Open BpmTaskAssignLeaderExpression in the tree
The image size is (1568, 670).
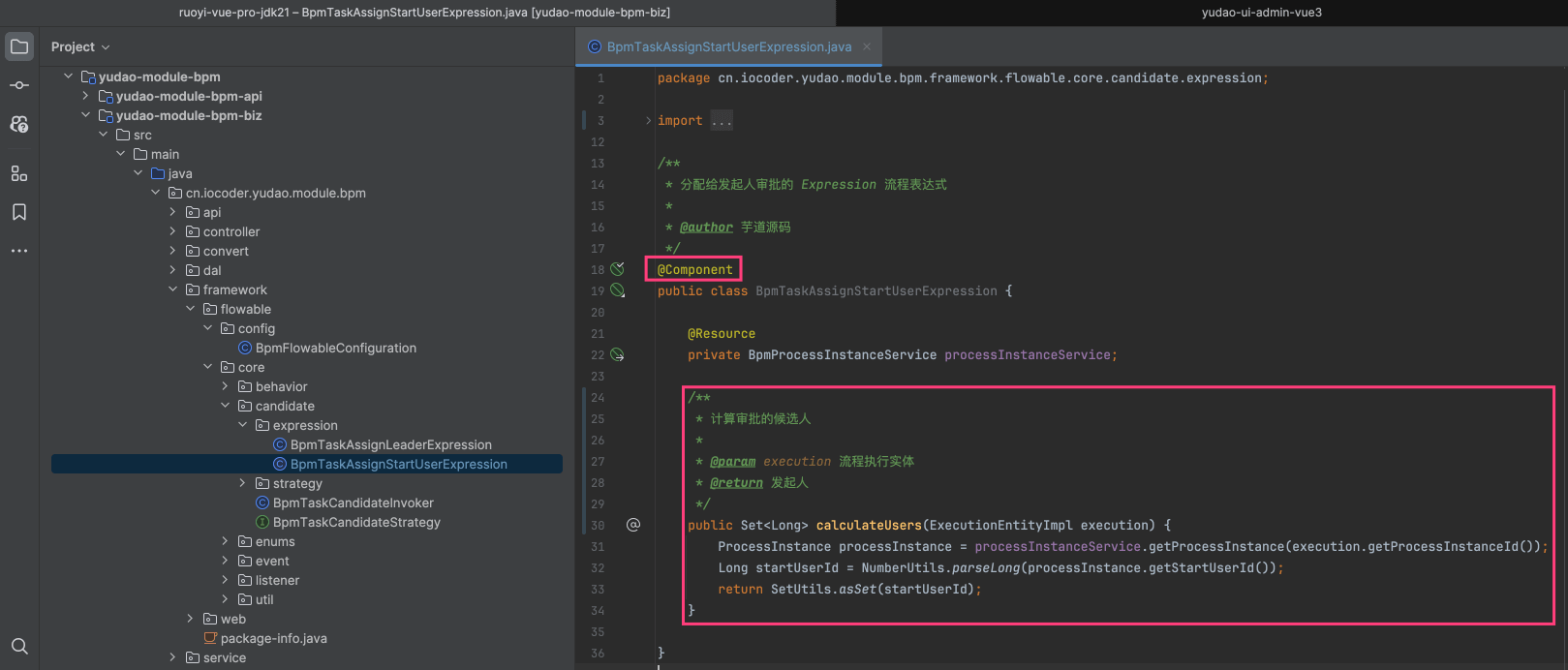[390, 444]
